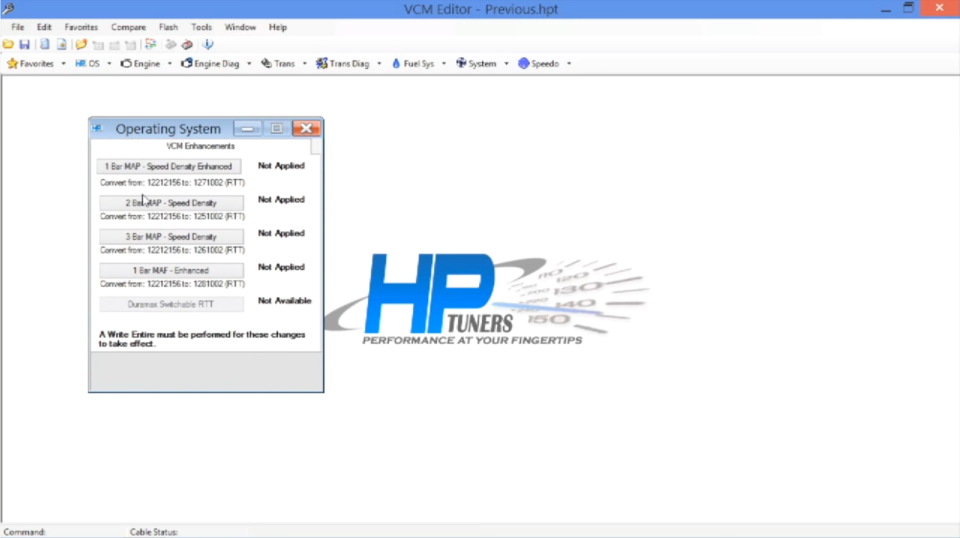
Task: Click the middle greyed table icon in toolbar
Action: click(114, 45)
